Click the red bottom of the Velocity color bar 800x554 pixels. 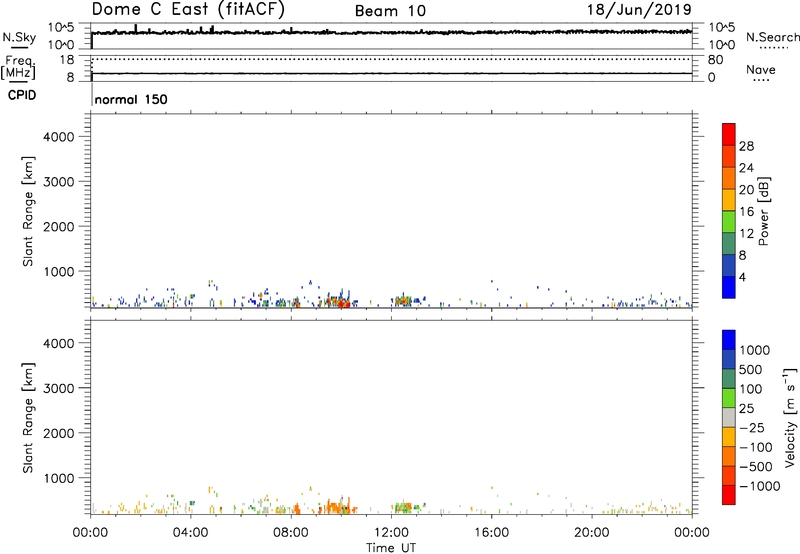[x=729, y=495]
